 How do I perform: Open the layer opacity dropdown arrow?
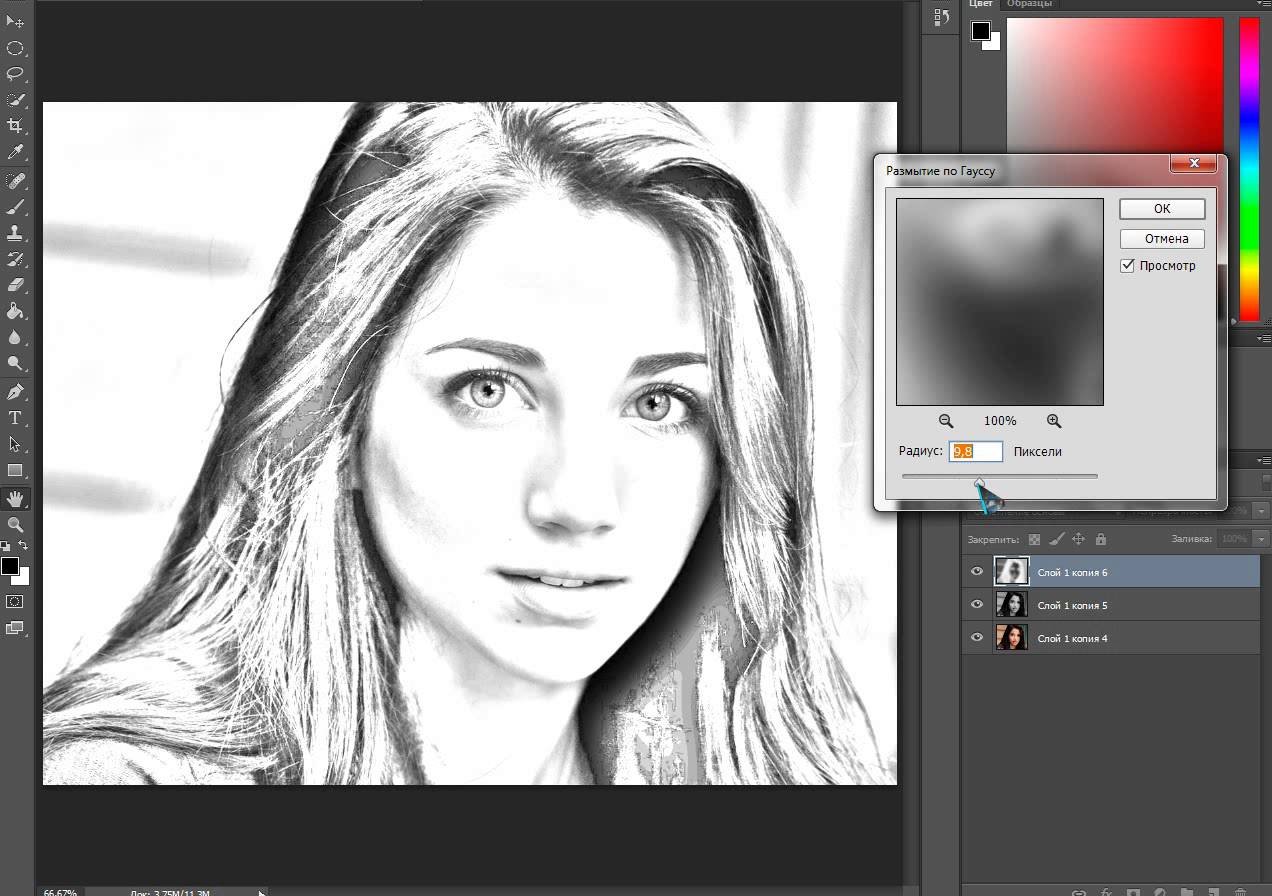click(1260, 511)
